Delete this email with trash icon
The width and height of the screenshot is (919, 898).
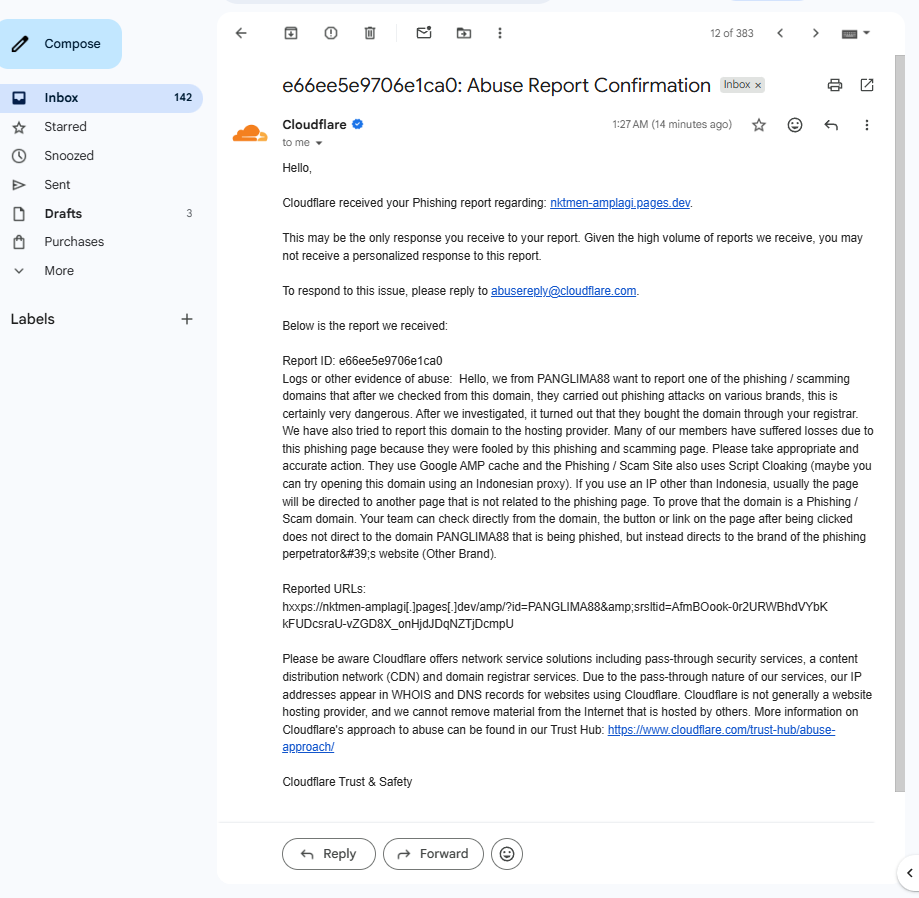point(370,33)
